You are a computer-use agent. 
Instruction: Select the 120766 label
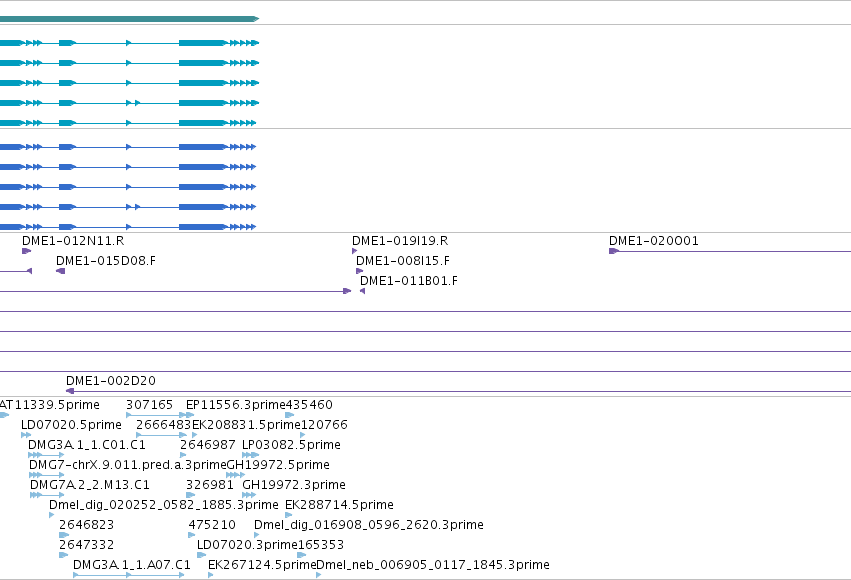point(324,425)
